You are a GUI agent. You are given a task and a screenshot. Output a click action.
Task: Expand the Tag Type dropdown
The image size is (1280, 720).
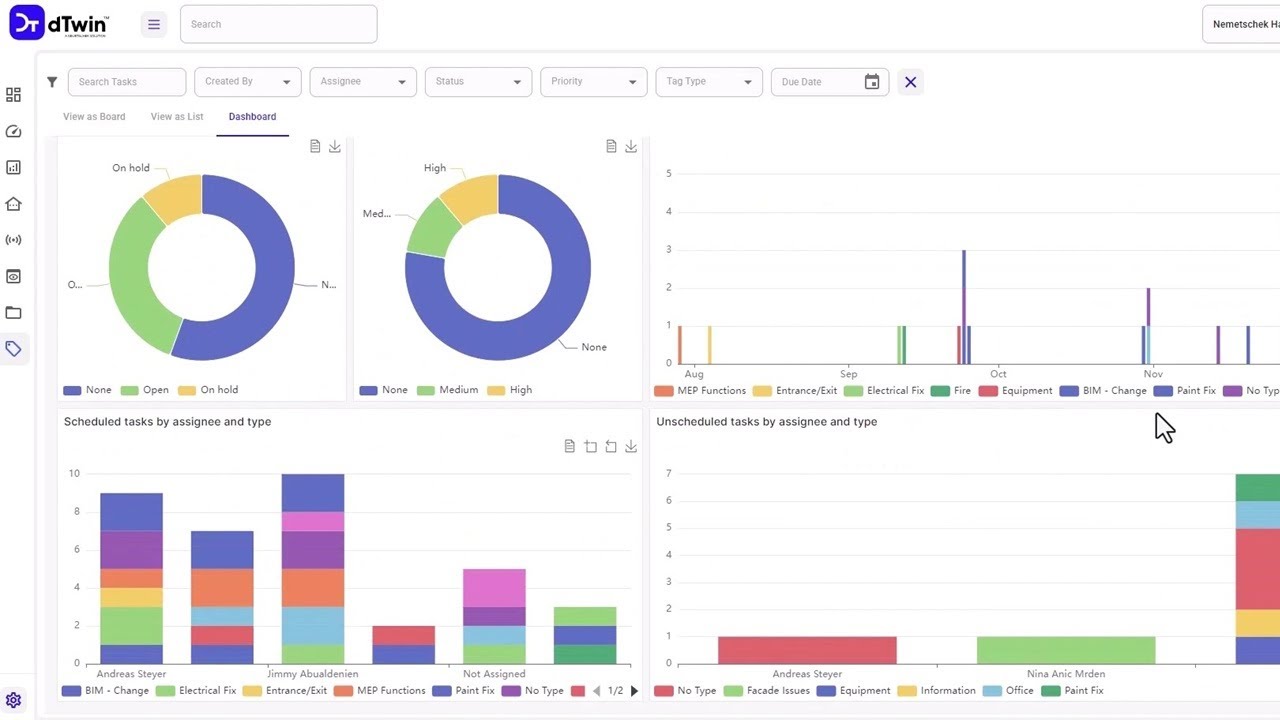709,82
